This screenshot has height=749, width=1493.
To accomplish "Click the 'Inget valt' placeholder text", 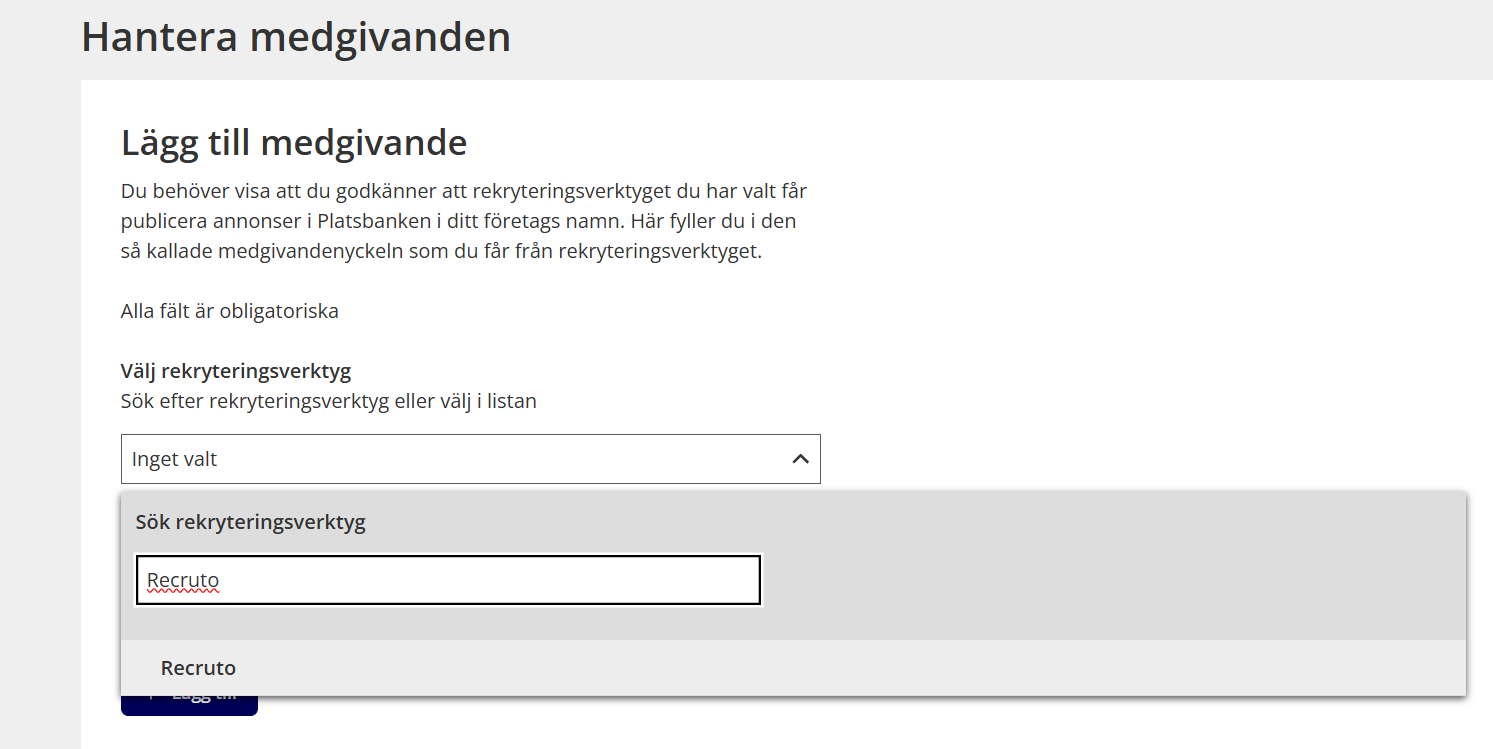I will click(175, 460).
